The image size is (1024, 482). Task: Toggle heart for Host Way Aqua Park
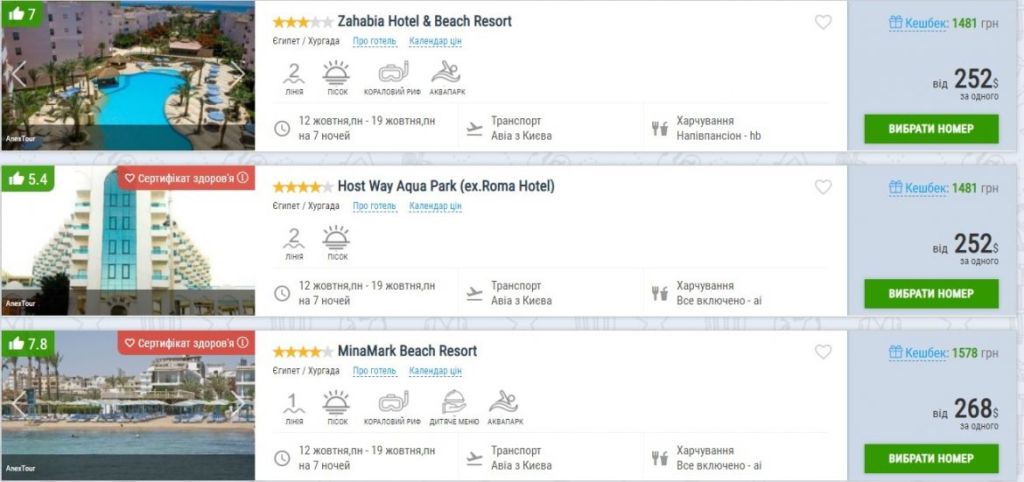(x=823, y=187)
